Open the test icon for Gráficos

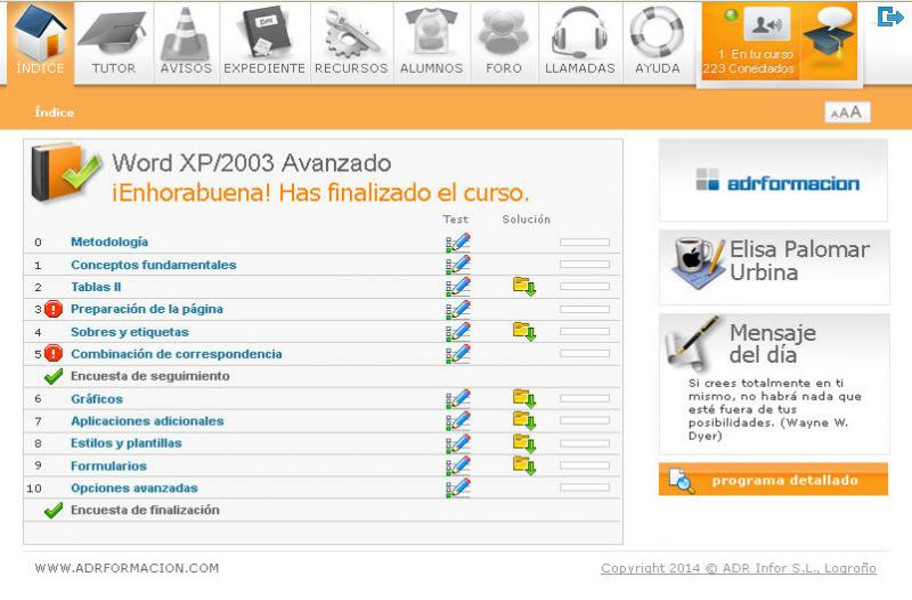pyautogui.click(x=458, y=399)
